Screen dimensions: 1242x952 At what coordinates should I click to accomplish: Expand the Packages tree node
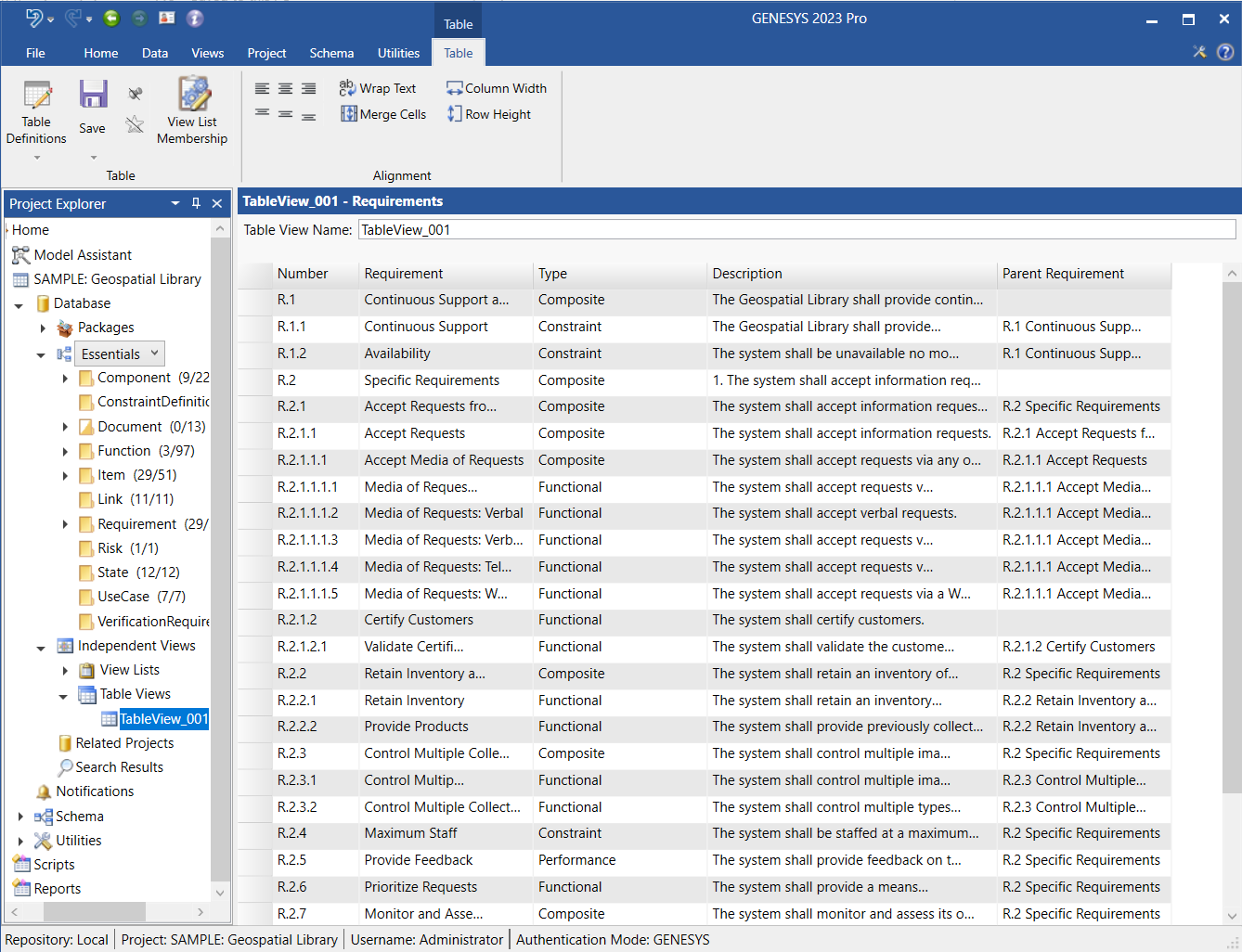click(43, 328)
